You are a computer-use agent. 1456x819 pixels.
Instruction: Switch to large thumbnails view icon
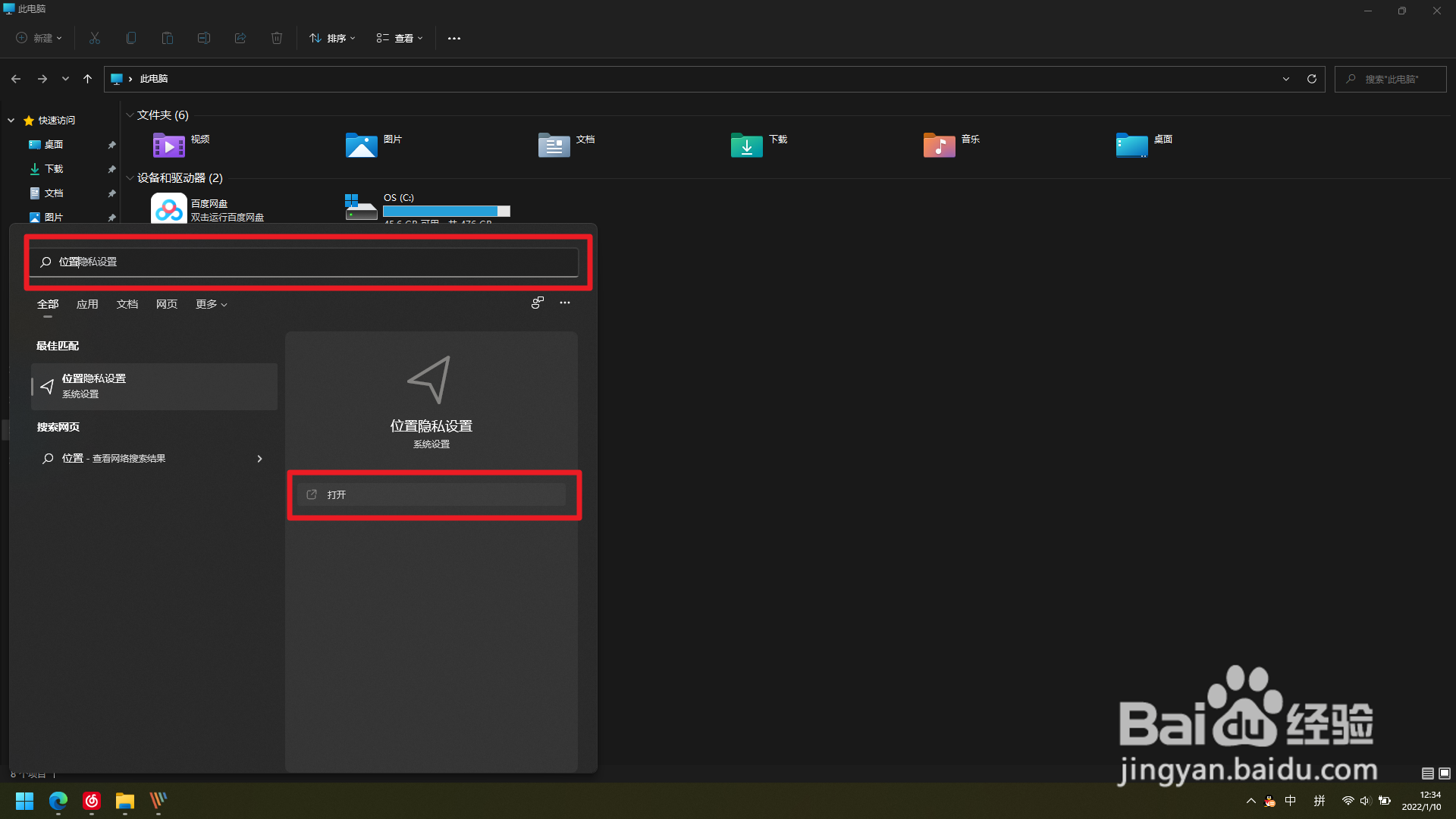coord(1445,773)
